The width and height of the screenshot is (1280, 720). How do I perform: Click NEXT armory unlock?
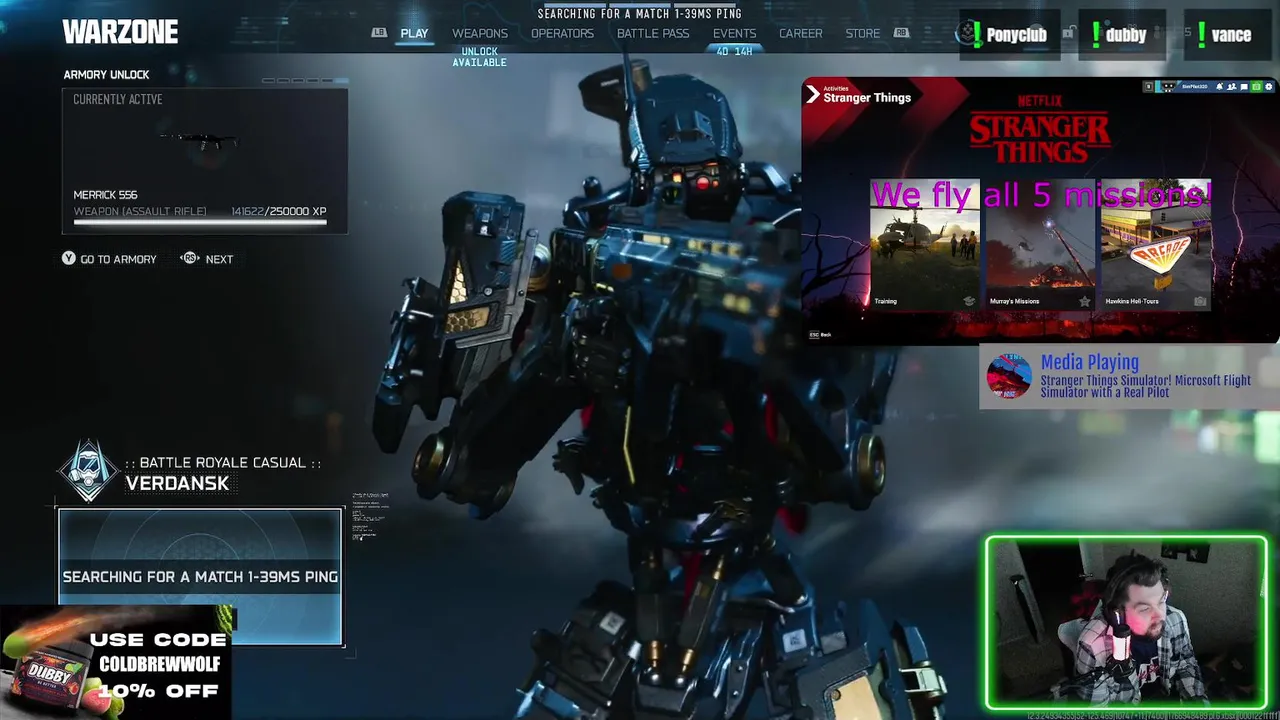pyautogui.click(x=219, y=259)
